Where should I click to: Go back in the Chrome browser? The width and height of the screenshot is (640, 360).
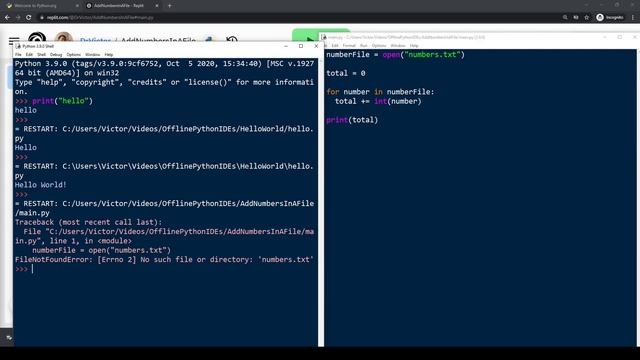7,18
